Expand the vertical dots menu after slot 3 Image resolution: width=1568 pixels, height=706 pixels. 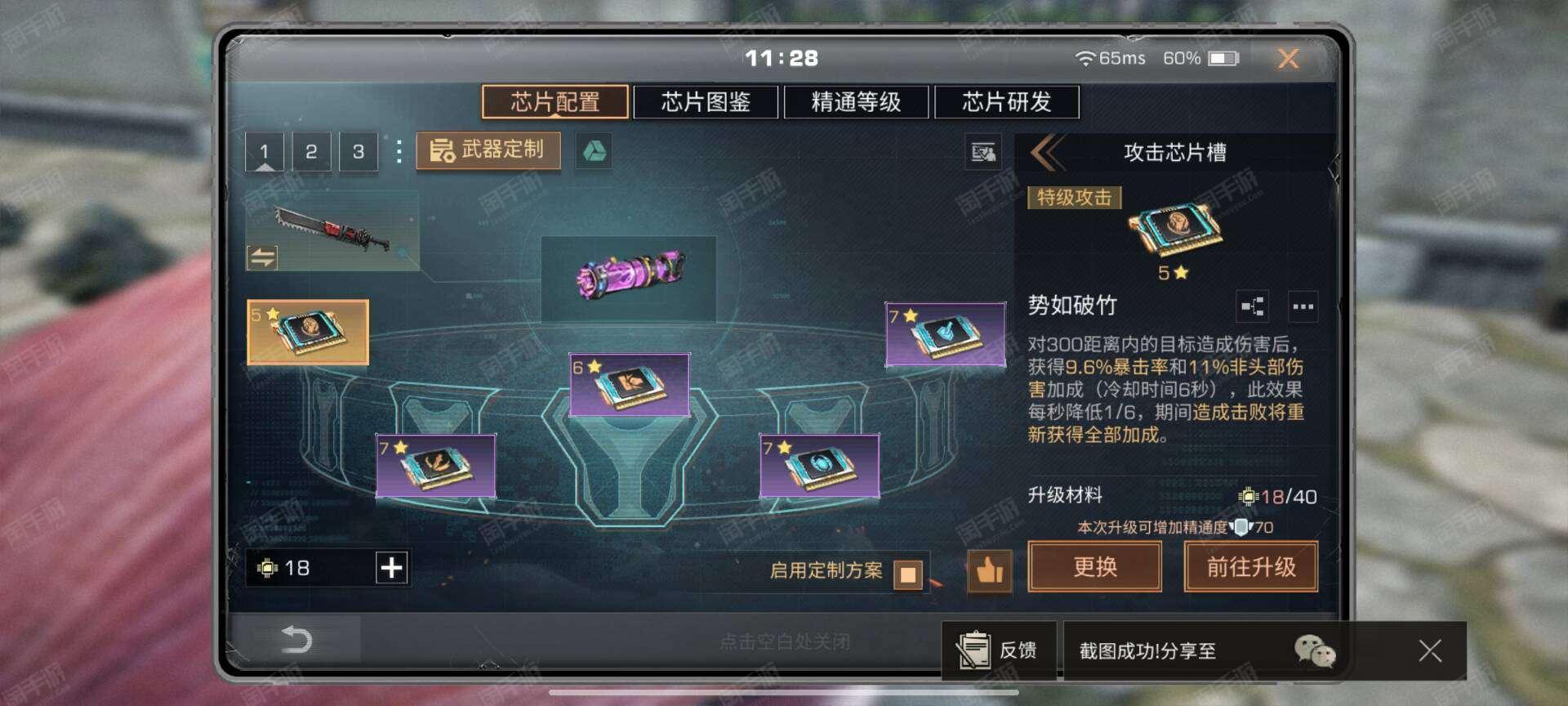(399, 151)
